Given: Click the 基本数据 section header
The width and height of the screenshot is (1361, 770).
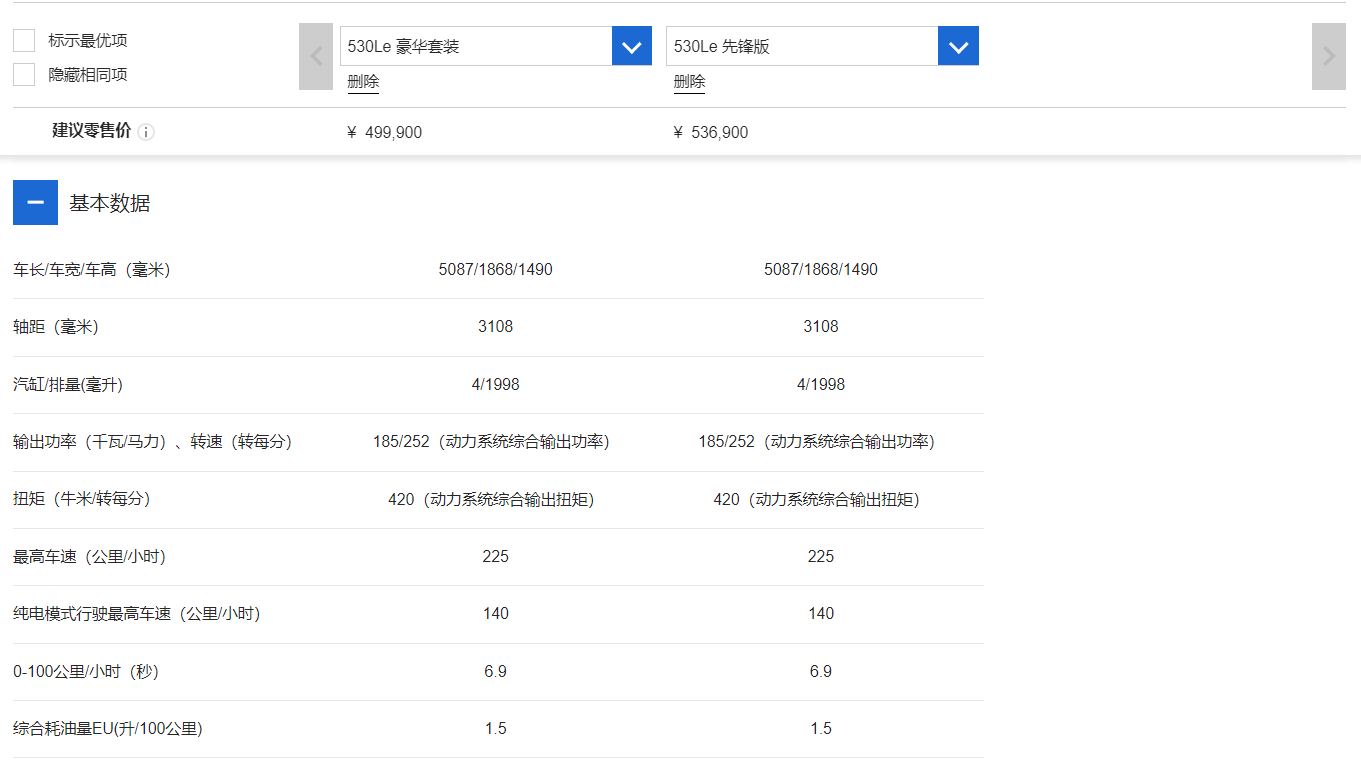Looking at the screenshot, I should [x=110, y=202].
